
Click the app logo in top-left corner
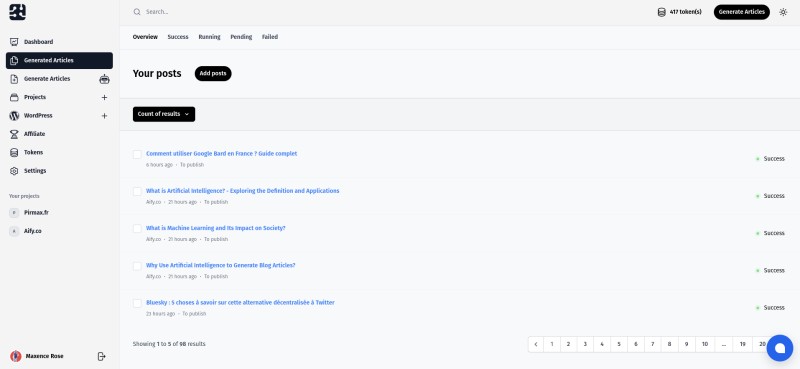pyautogui.click(x=17, y=12)
